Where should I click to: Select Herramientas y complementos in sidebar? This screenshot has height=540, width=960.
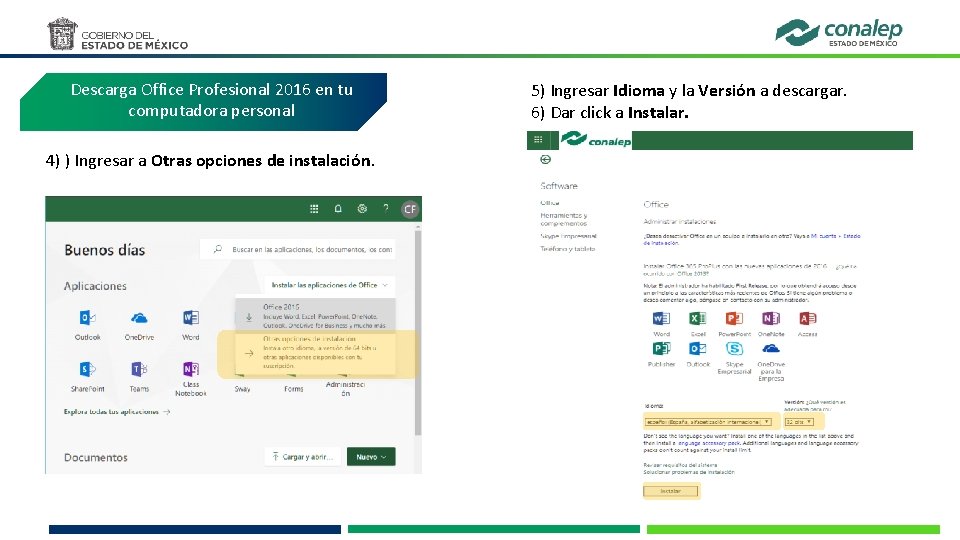click(x=563, y=219)
